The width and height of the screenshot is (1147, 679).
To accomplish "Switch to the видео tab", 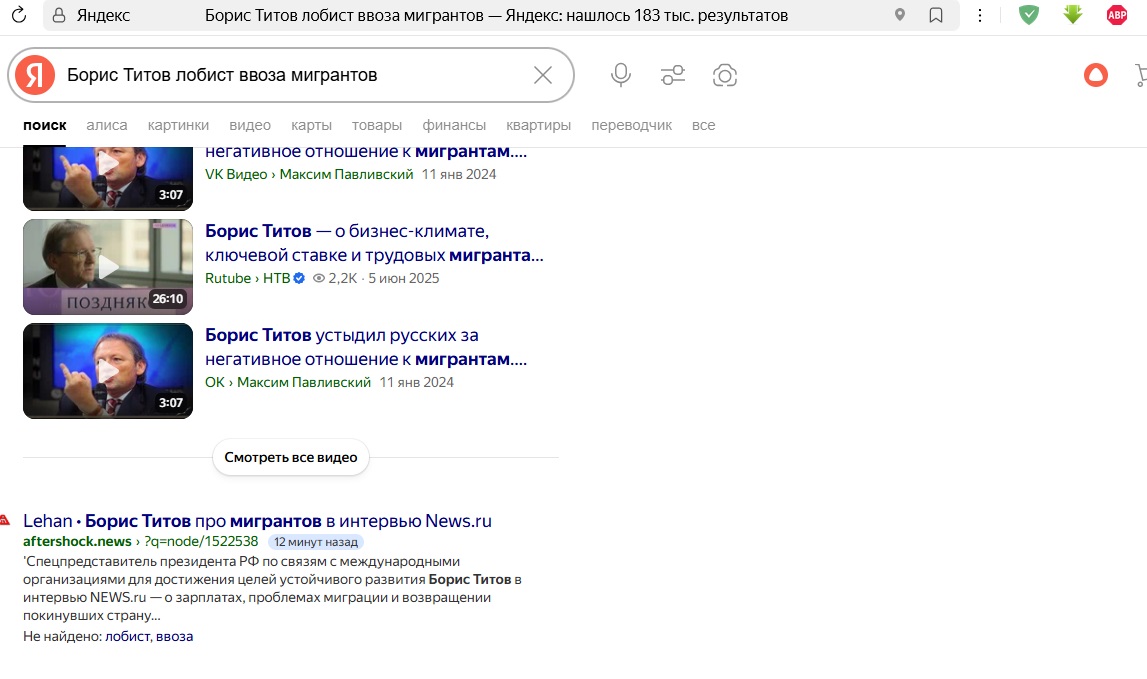I will point(250,125).
